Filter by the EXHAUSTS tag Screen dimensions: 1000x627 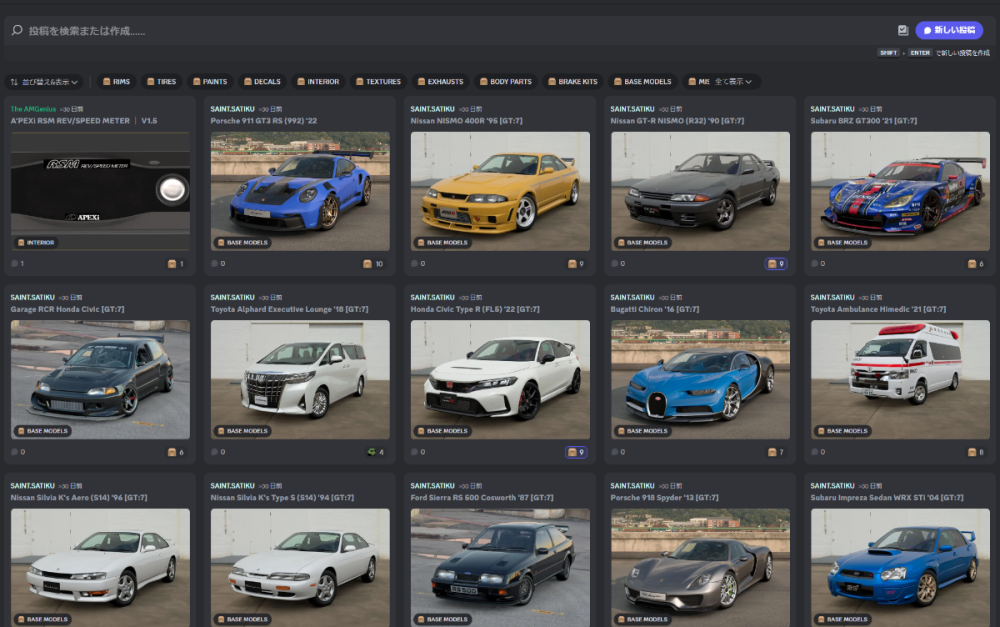coord(440,81)
